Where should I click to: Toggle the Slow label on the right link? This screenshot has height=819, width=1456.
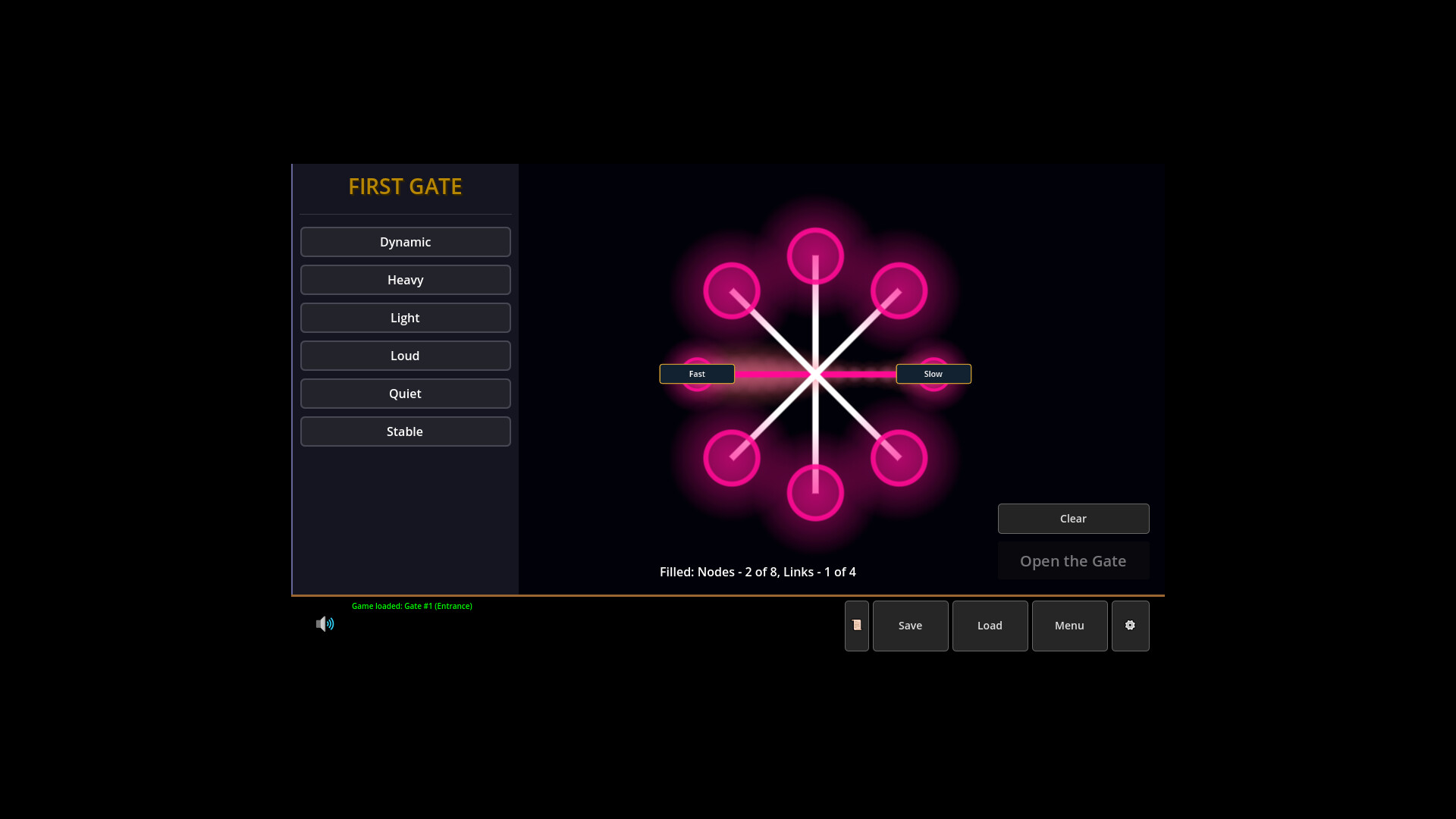[x=933, y=374]
